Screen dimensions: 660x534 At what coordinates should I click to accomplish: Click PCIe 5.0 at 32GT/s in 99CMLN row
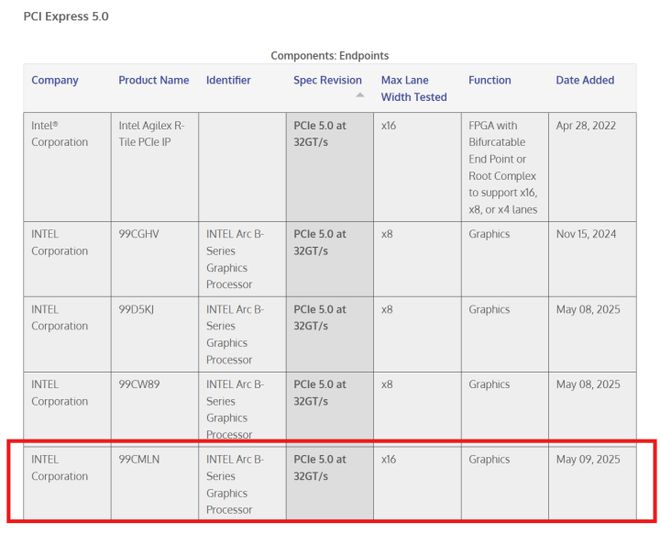[x=320, y=468]
